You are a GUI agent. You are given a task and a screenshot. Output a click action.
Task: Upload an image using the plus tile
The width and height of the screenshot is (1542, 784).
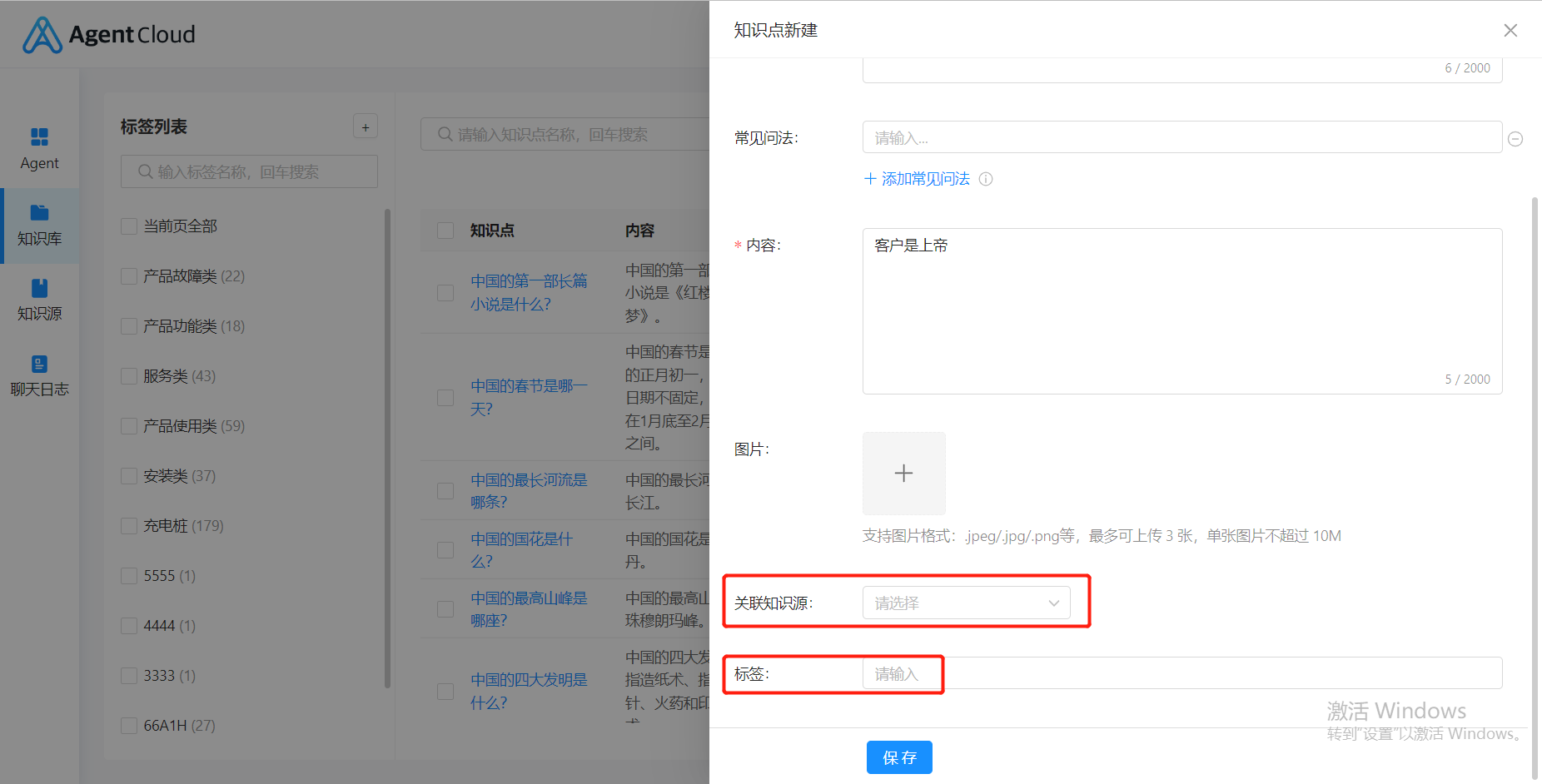(903, 474)
